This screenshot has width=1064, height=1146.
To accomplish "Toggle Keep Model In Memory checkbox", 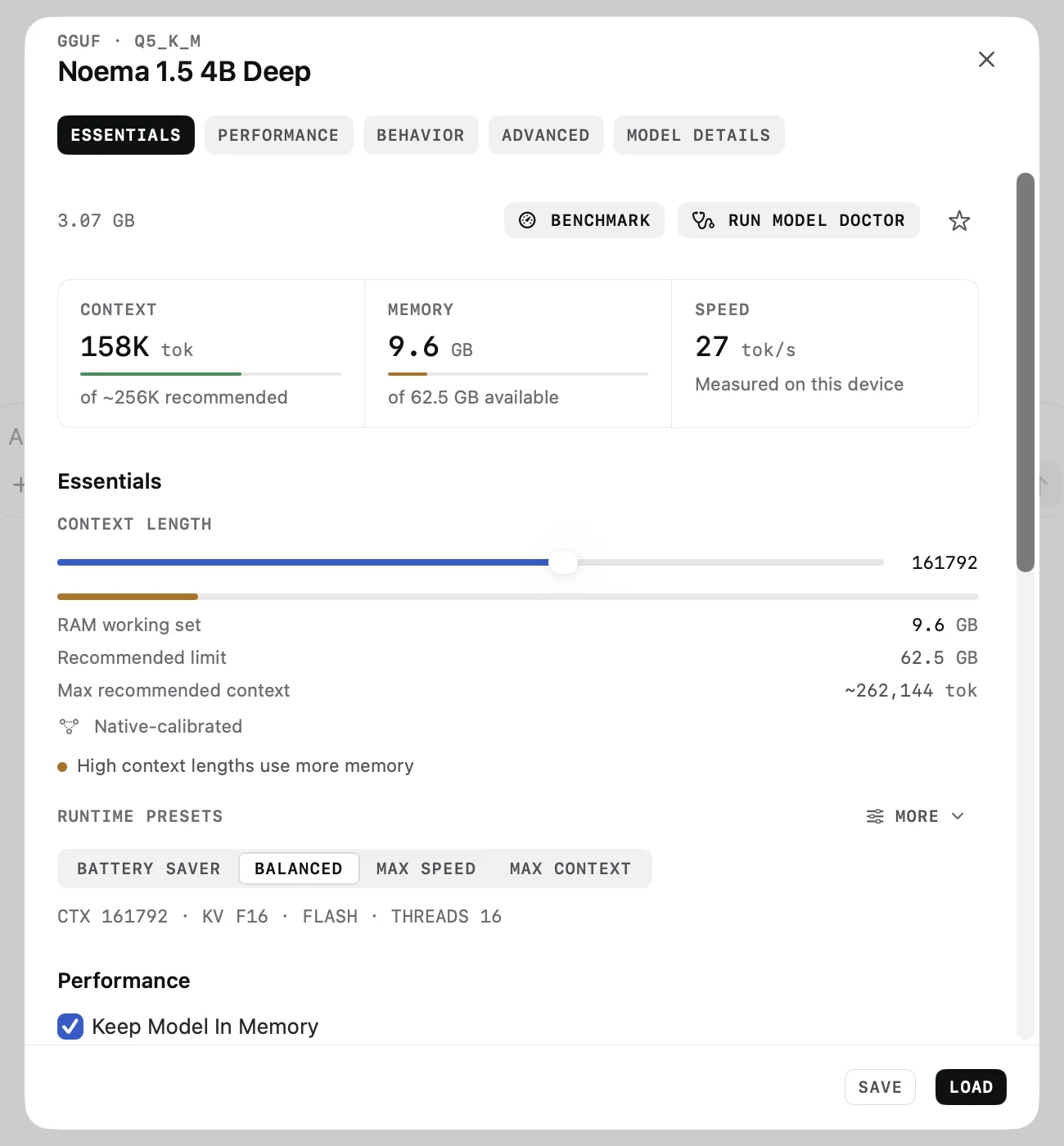I will pos(70,1026).
